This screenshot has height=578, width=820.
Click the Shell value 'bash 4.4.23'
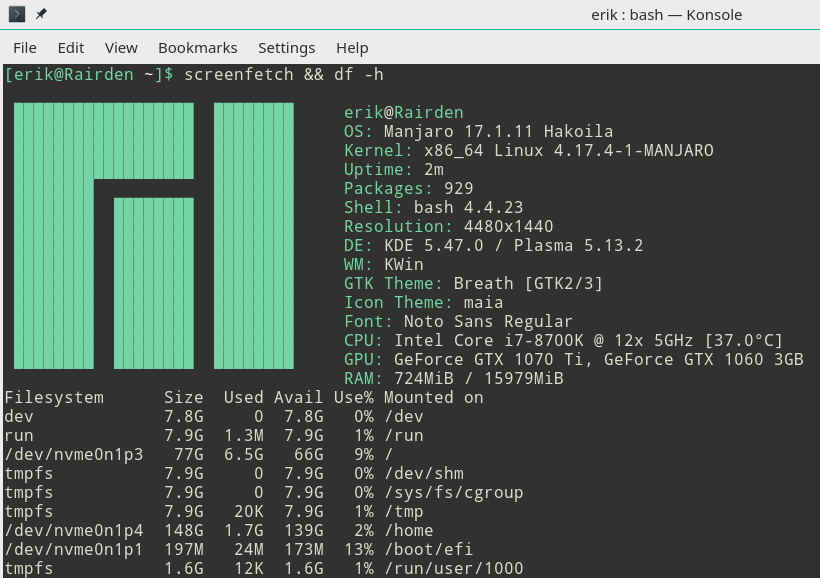[x=469, y=208]
